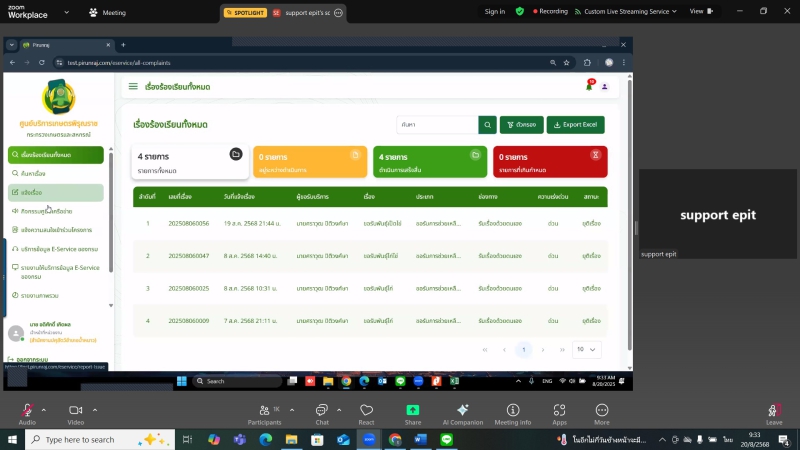Click the user profile icon in the page header

[x=605, y=87]
